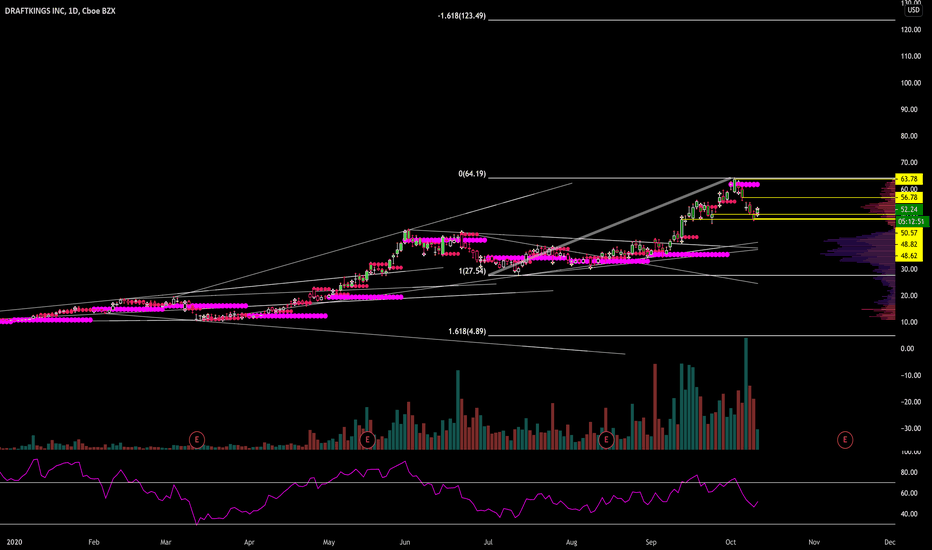Viewport: 932px width, 550px height.
Task: Click the earnings E marker in mid-August
Action: (606, 440)
